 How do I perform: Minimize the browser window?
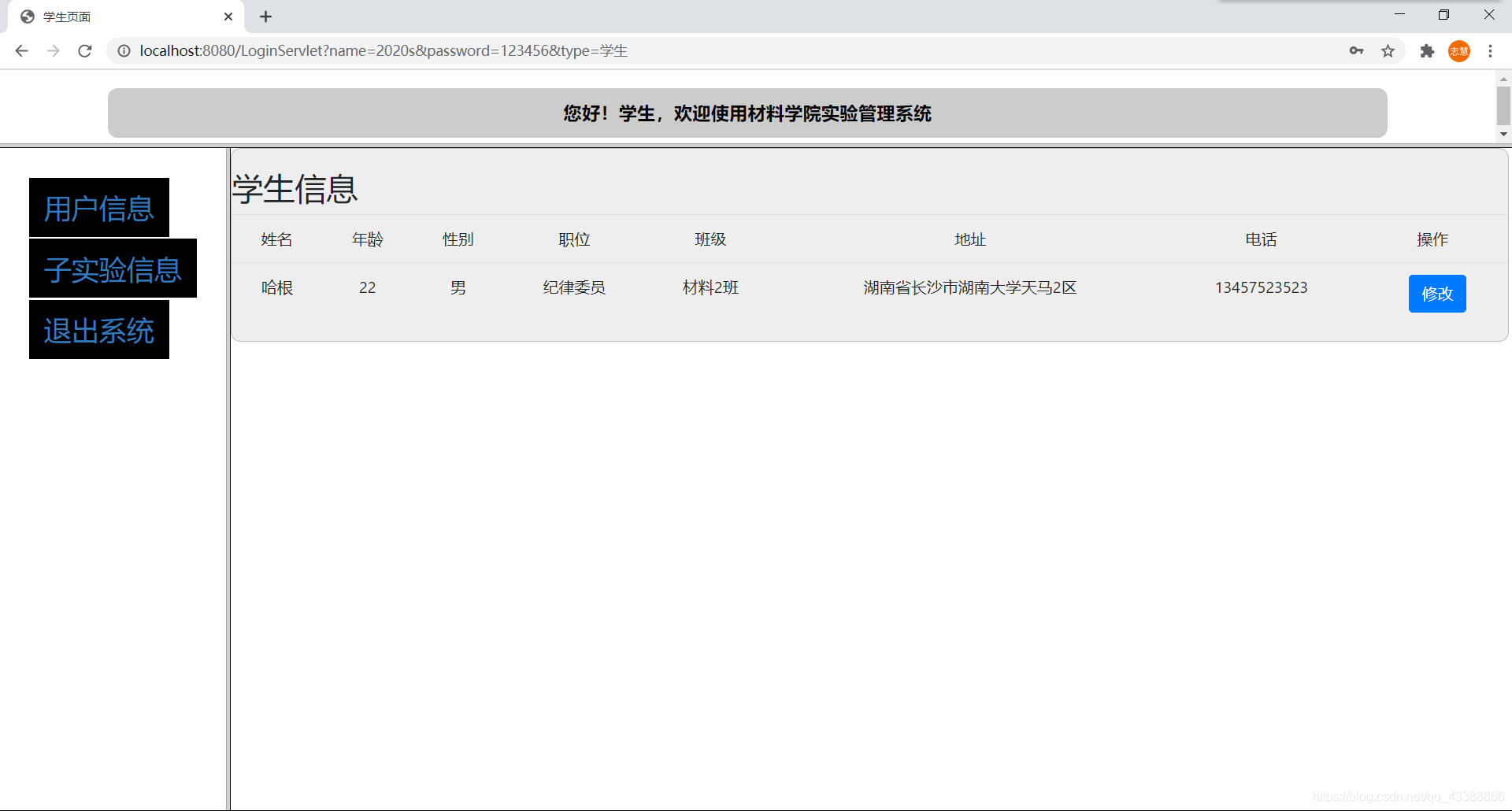(x=1399, y=15)
